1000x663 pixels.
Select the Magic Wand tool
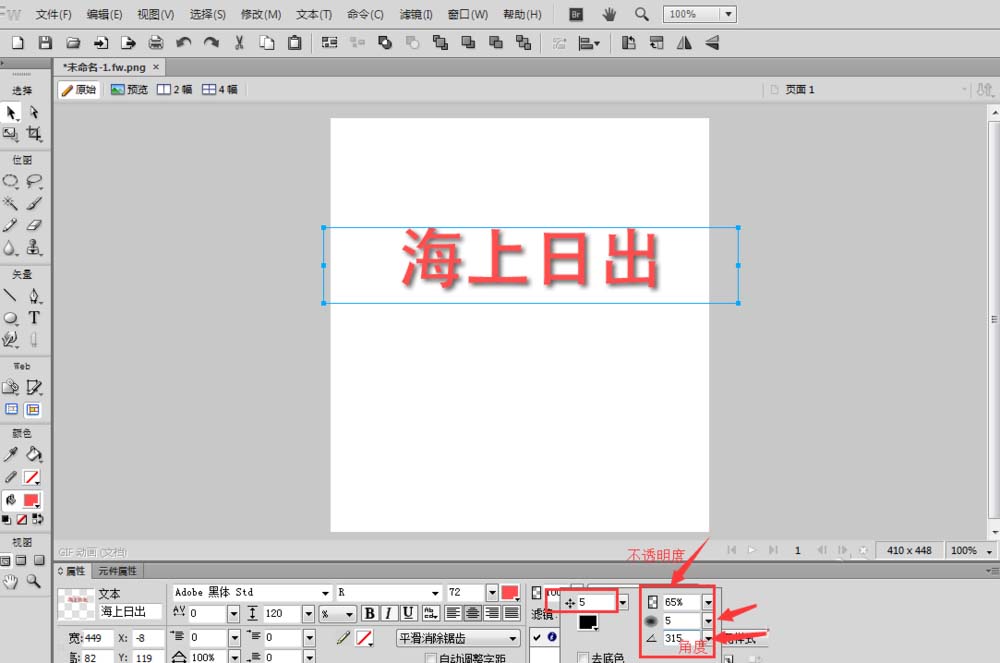pos(10,201)
